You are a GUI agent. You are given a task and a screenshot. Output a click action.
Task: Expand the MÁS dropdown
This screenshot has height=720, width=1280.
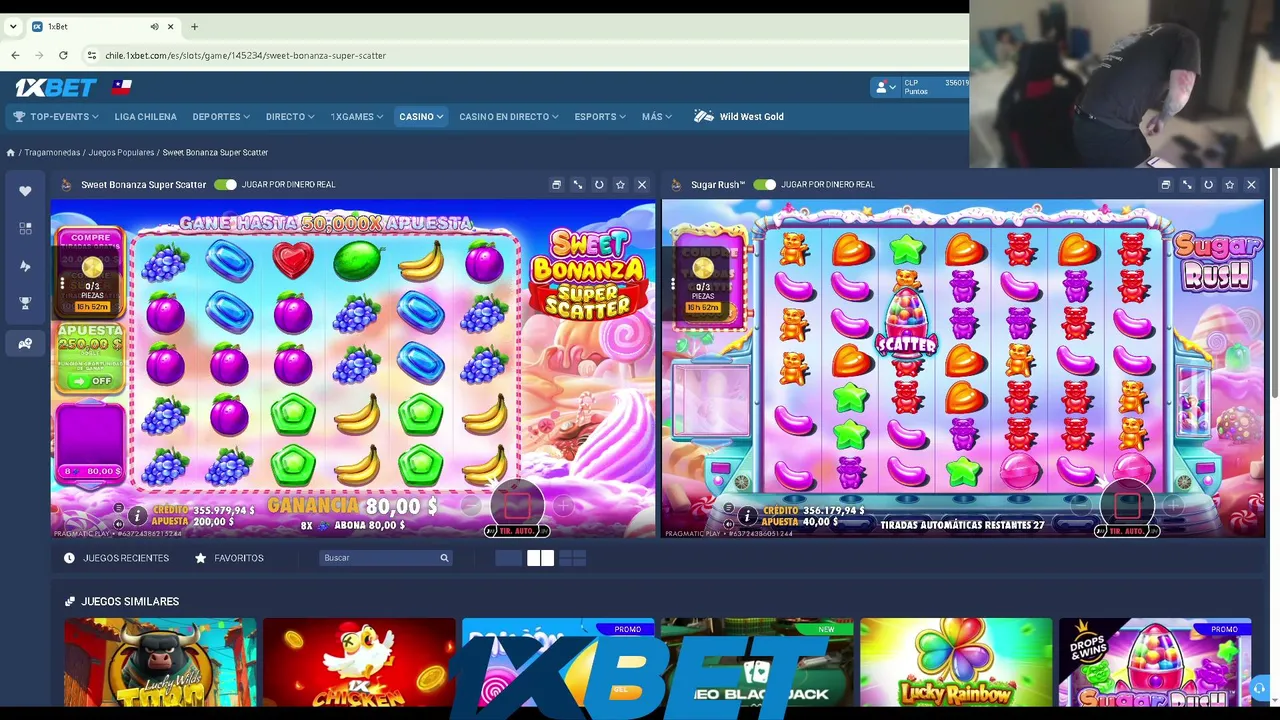coord(657,117)
